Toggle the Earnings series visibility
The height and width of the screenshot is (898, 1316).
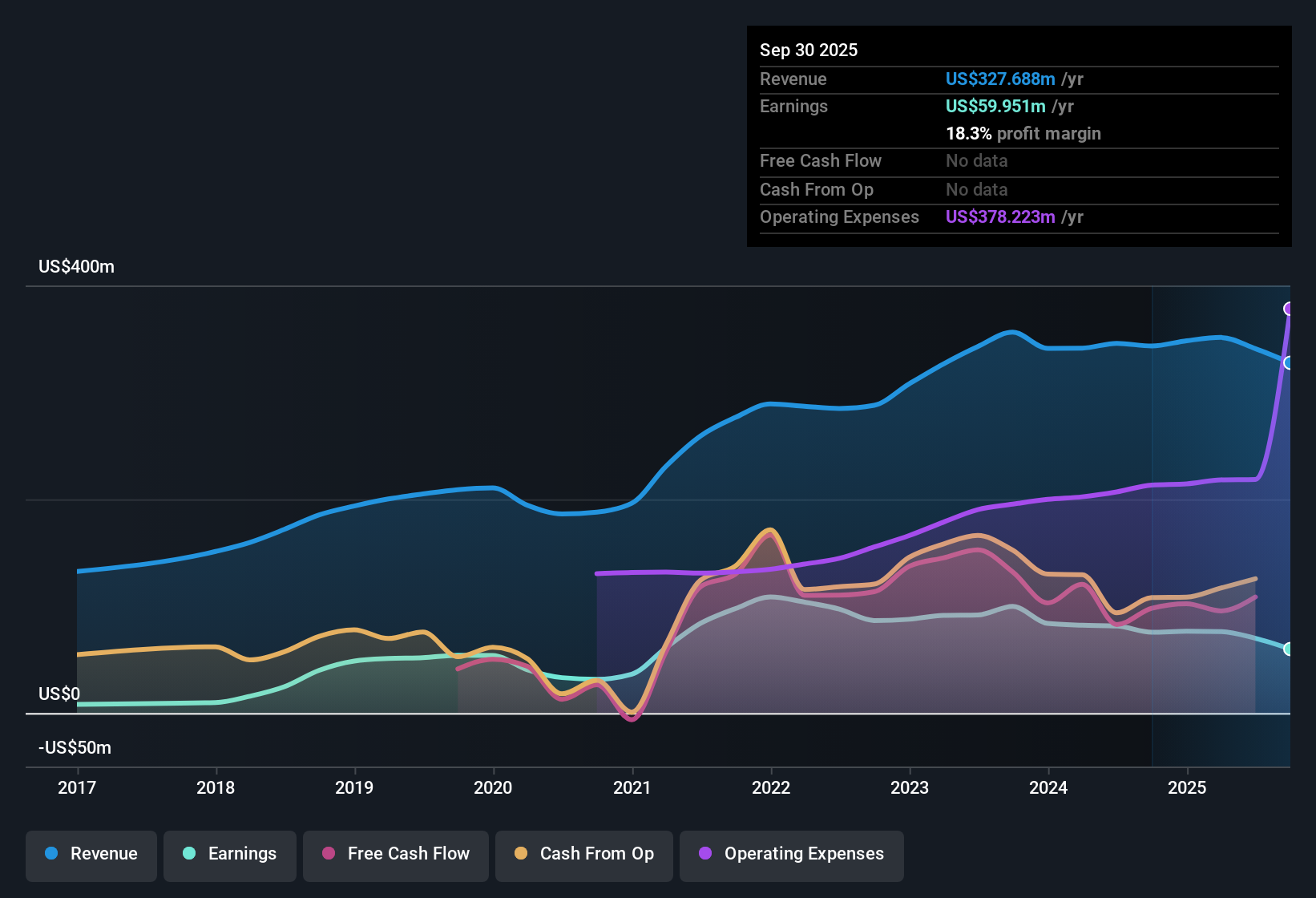pos(229,854)
